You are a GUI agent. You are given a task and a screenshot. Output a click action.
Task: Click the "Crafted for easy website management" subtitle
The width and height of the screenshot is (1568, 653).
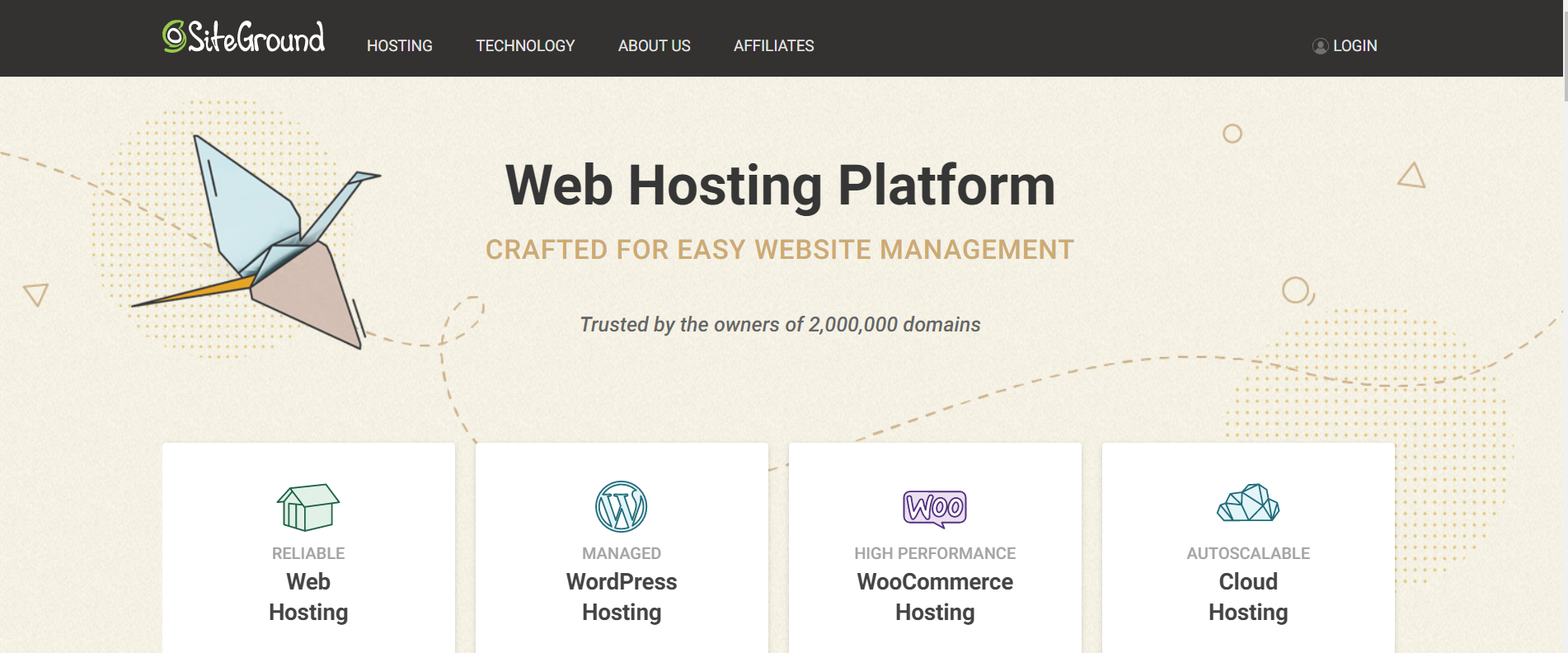780,250
